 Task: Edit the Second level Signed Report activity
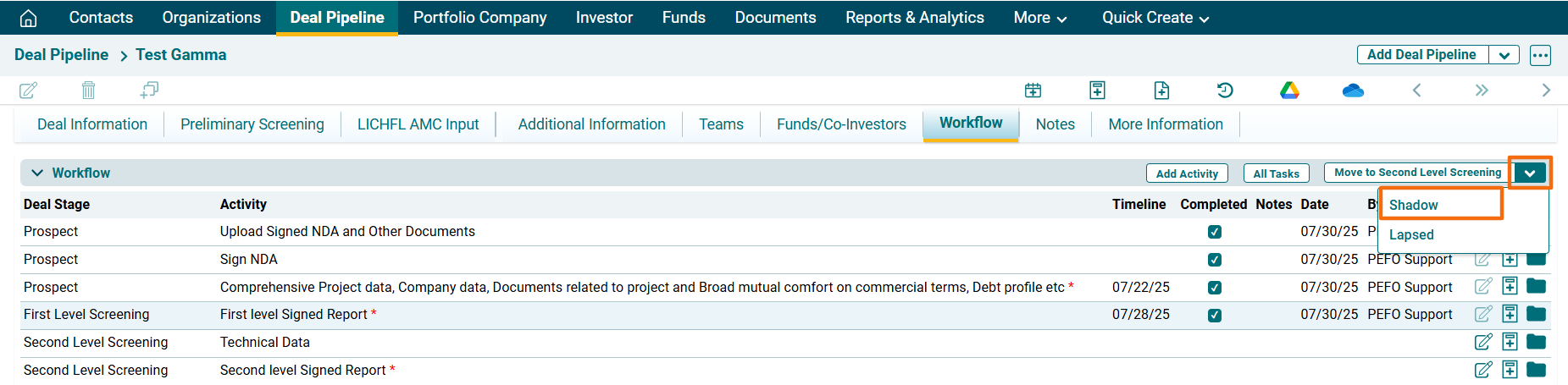1483,370
